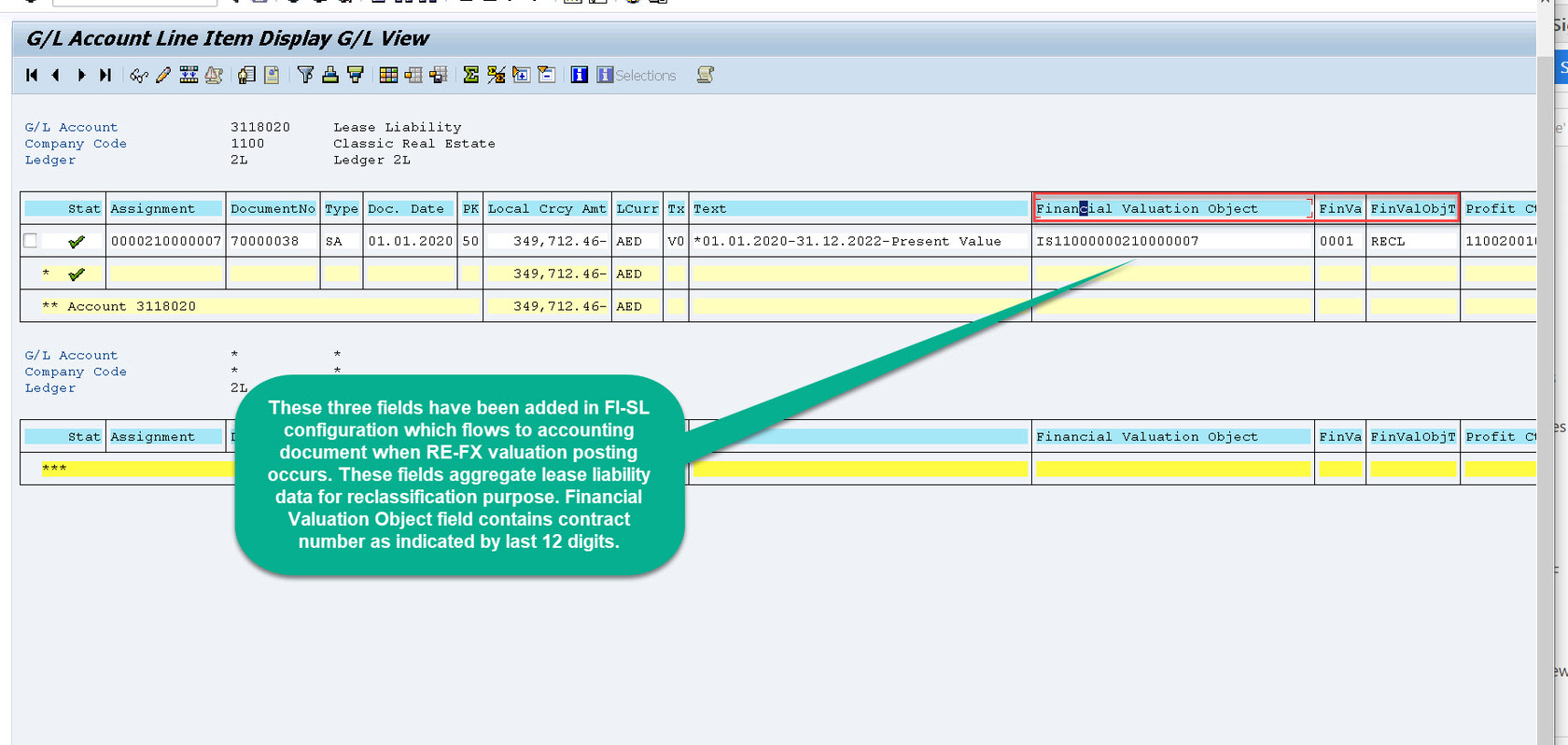Screen dimensions: 1568x745
Task: Set filter with funnel icon
Action: click(305, 76)
